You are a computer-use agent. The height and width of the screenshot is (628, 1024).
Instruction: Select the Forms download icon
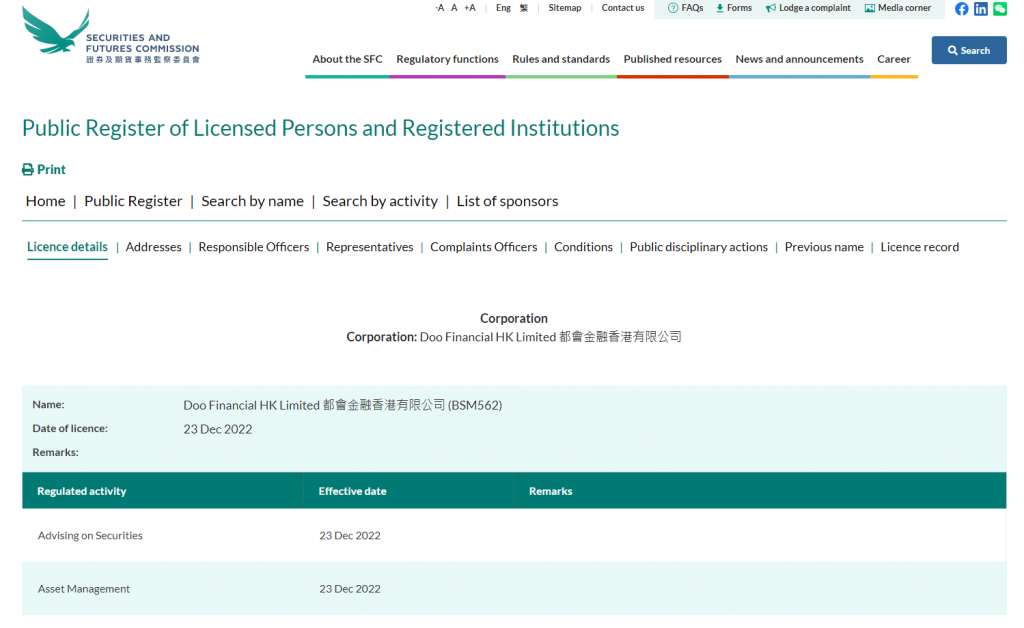coord(719,8)
